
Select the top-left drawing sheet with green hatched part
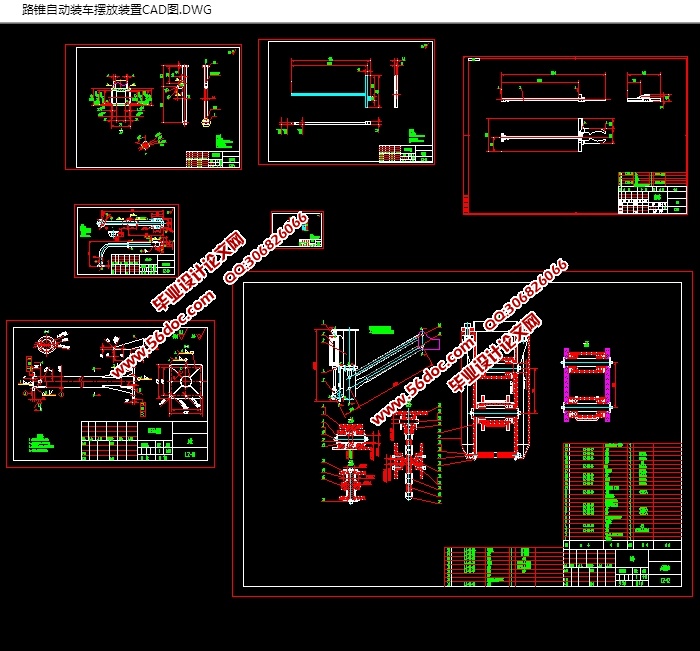coord(154,107)
